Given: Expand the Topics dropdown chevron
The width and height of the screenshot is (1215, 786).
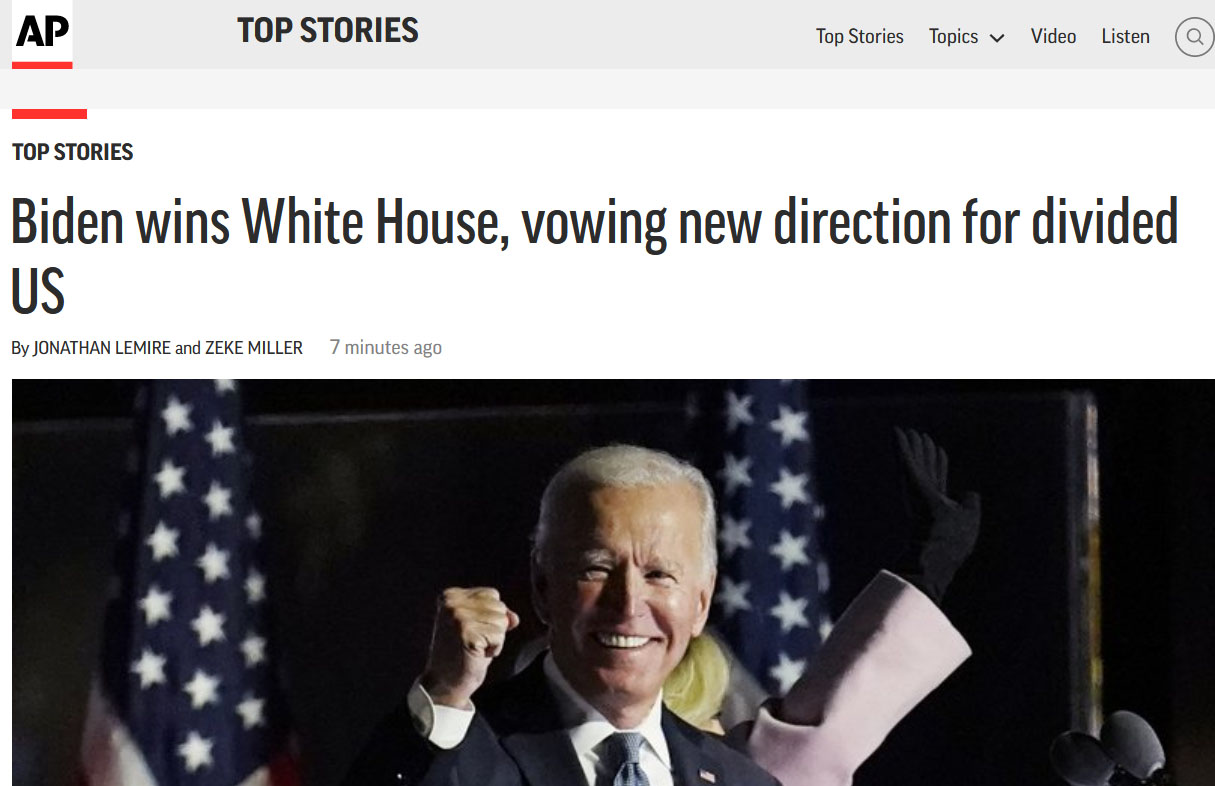Looking at the screenshot, I should [x=997, y=38].
